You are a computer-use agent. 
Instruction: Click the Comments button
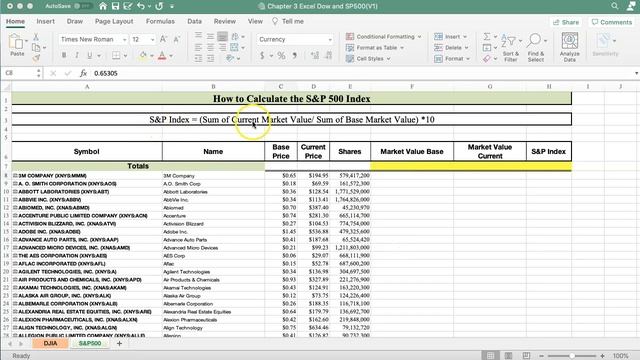(611, 22)
